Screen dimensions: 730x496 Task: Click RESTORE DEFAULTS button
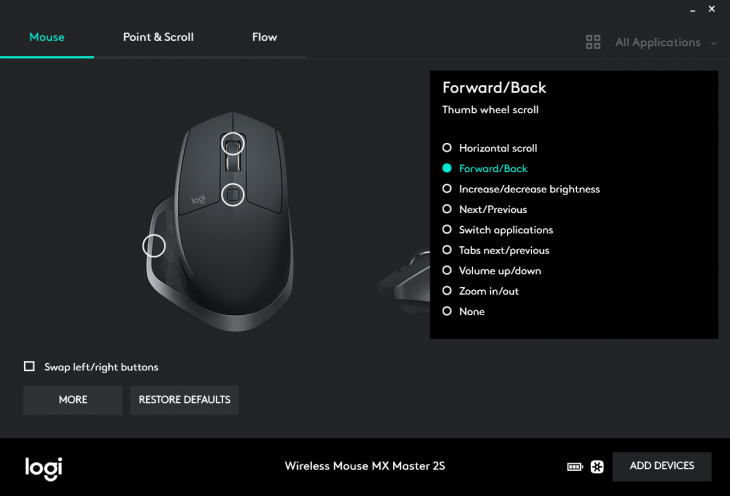coord(184,400)
